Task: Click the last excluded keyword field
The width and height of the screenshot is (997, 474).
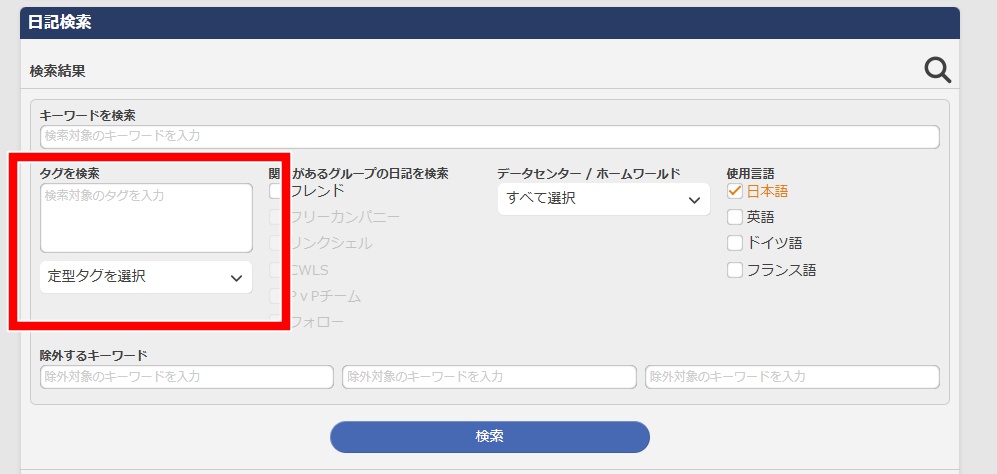Action: (792, 377)
